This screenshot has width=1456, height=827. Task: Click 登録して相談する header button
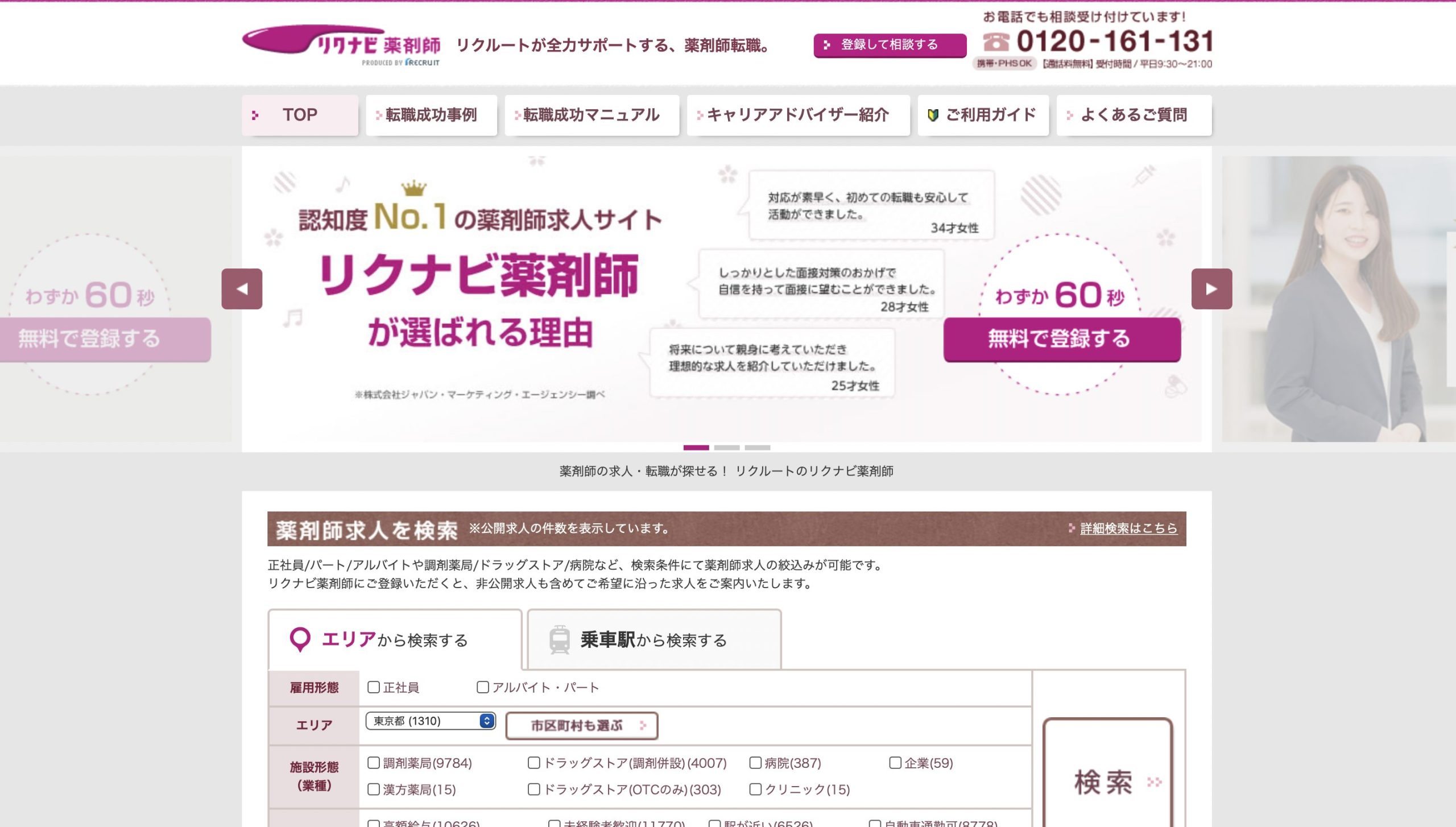coord(890,45)
